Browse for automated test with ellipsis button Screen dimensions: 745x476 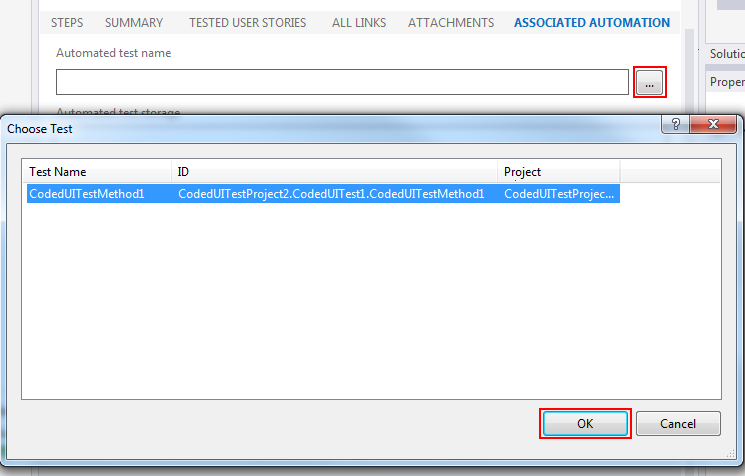click(x=649, y=83)
